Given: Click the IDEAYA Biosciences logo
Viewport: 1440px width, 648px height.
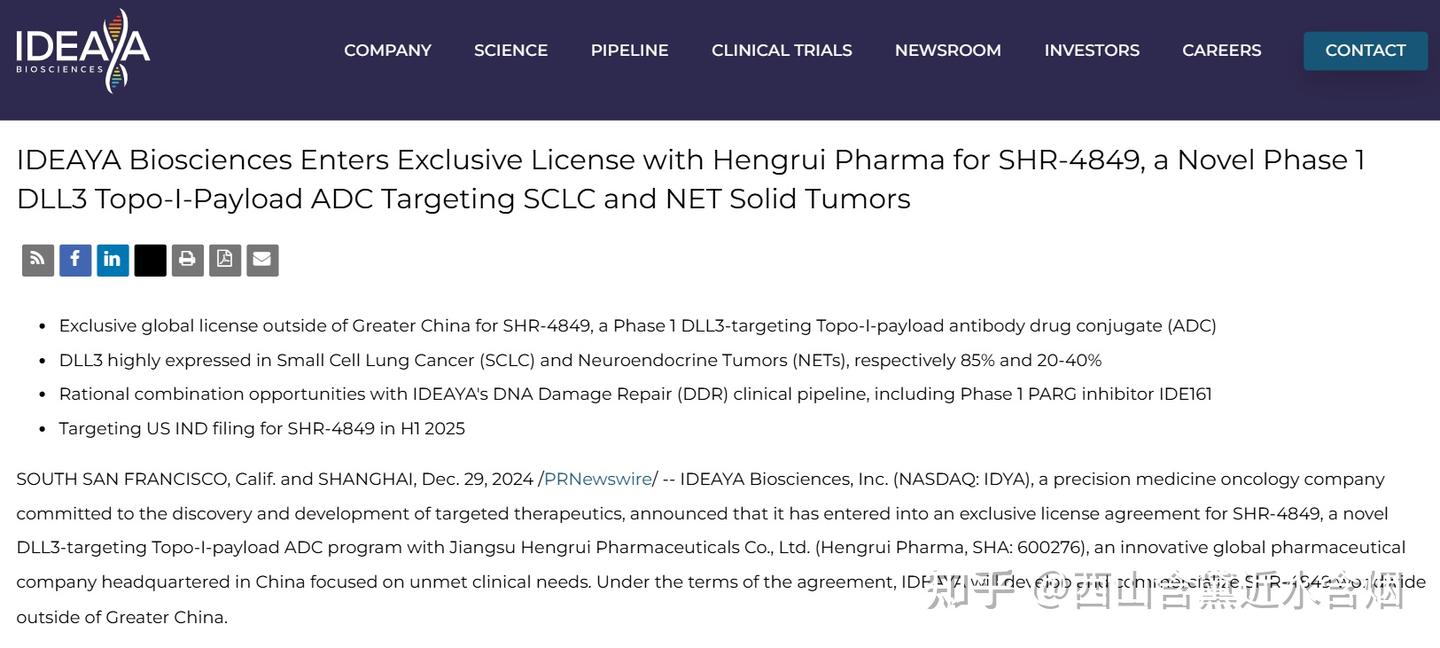Looking at the screenshot, I should coord(83,51).
